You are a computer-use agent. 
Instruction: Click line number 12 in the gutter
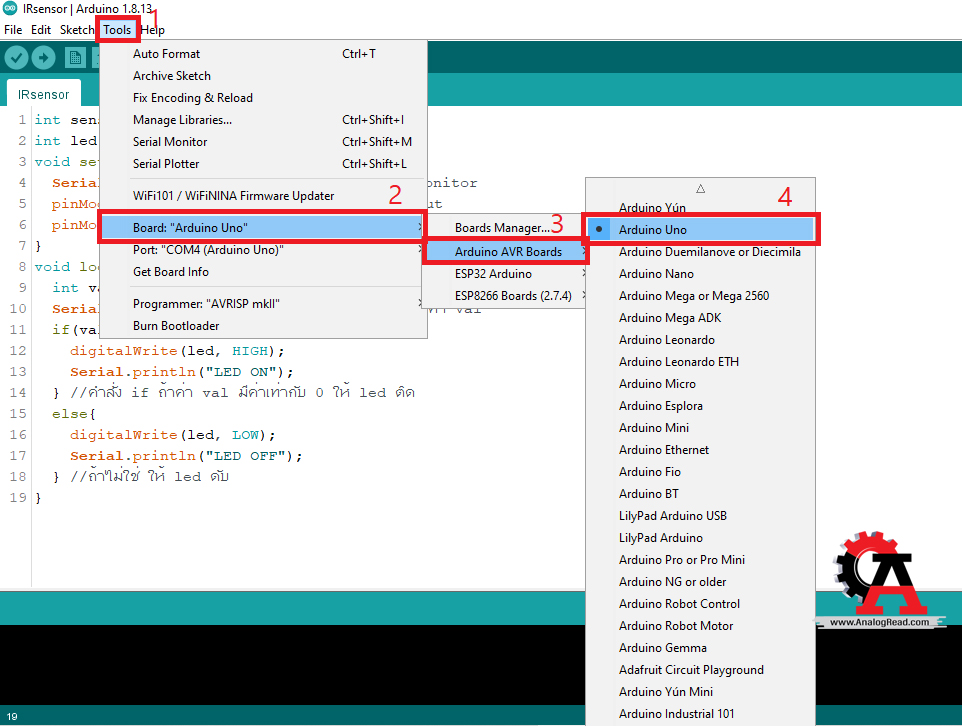click(x=18, y=351)
